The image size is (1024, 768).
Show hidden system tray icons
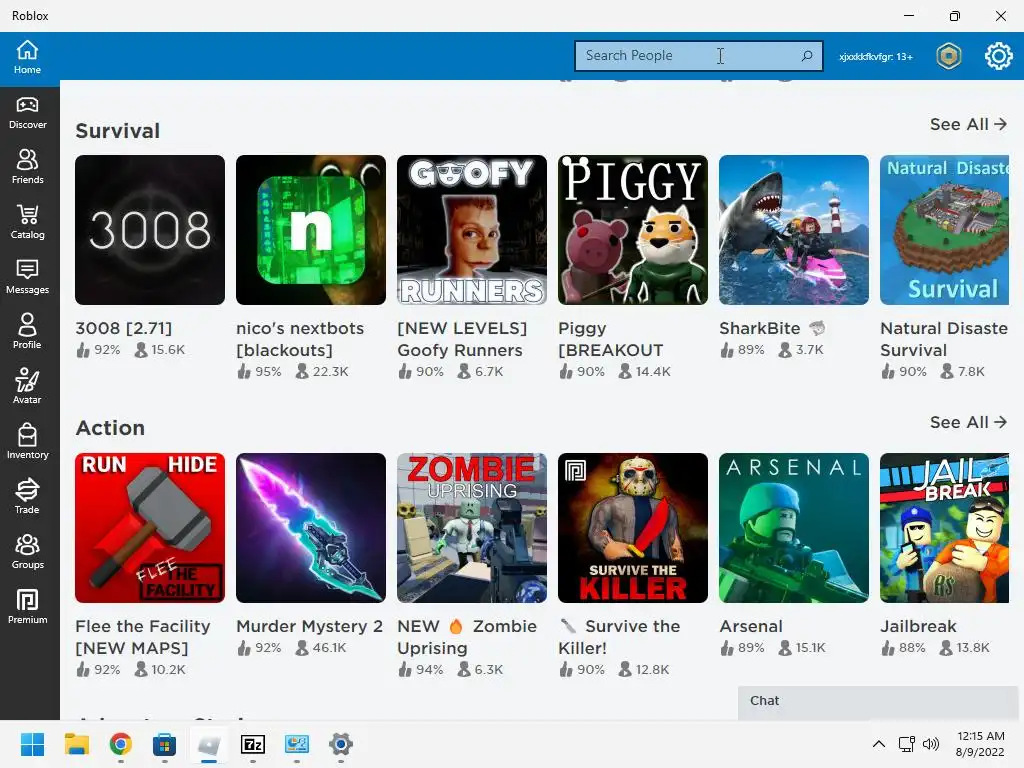tap(879, 744)
